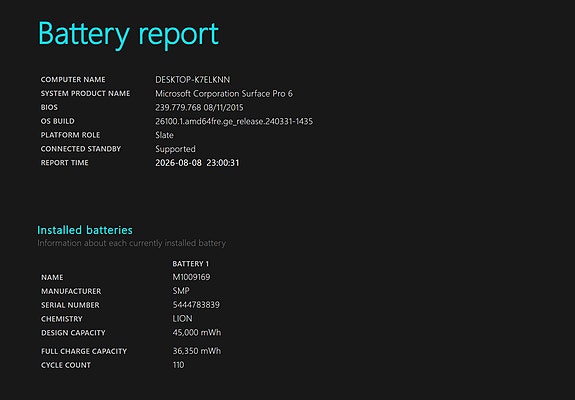Click the BATTERY 1 column header
The width and height of the screenshot is (575, 400).
(190, 264)
